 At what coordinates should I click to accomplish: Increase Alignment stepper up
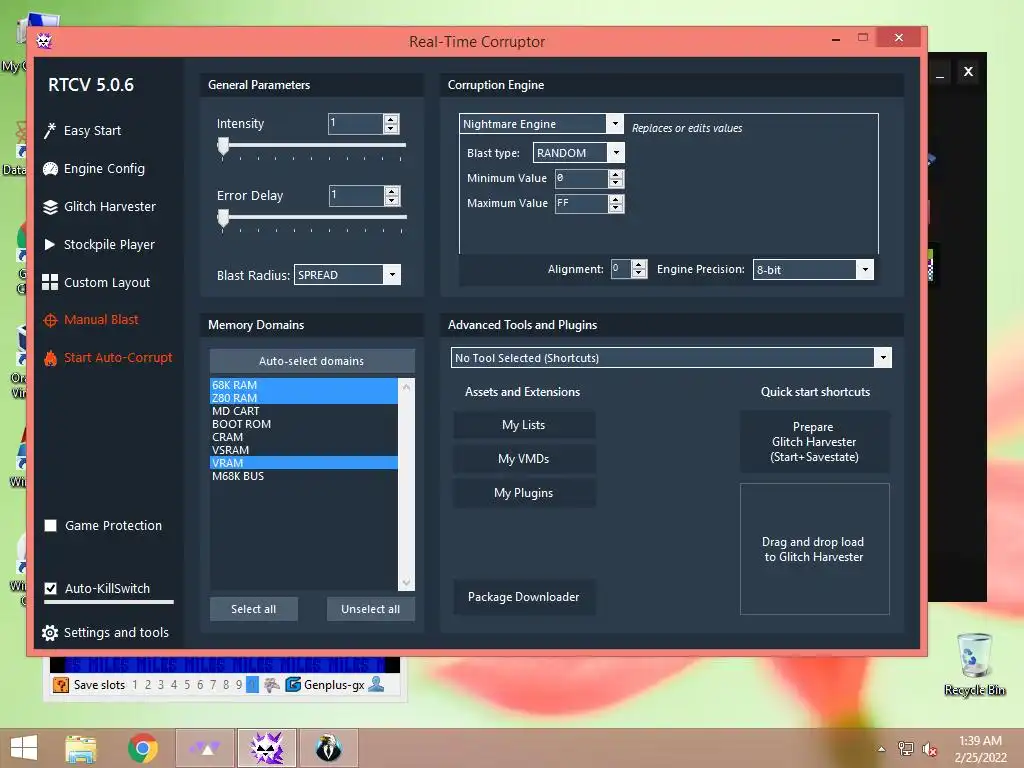point(639,264)
